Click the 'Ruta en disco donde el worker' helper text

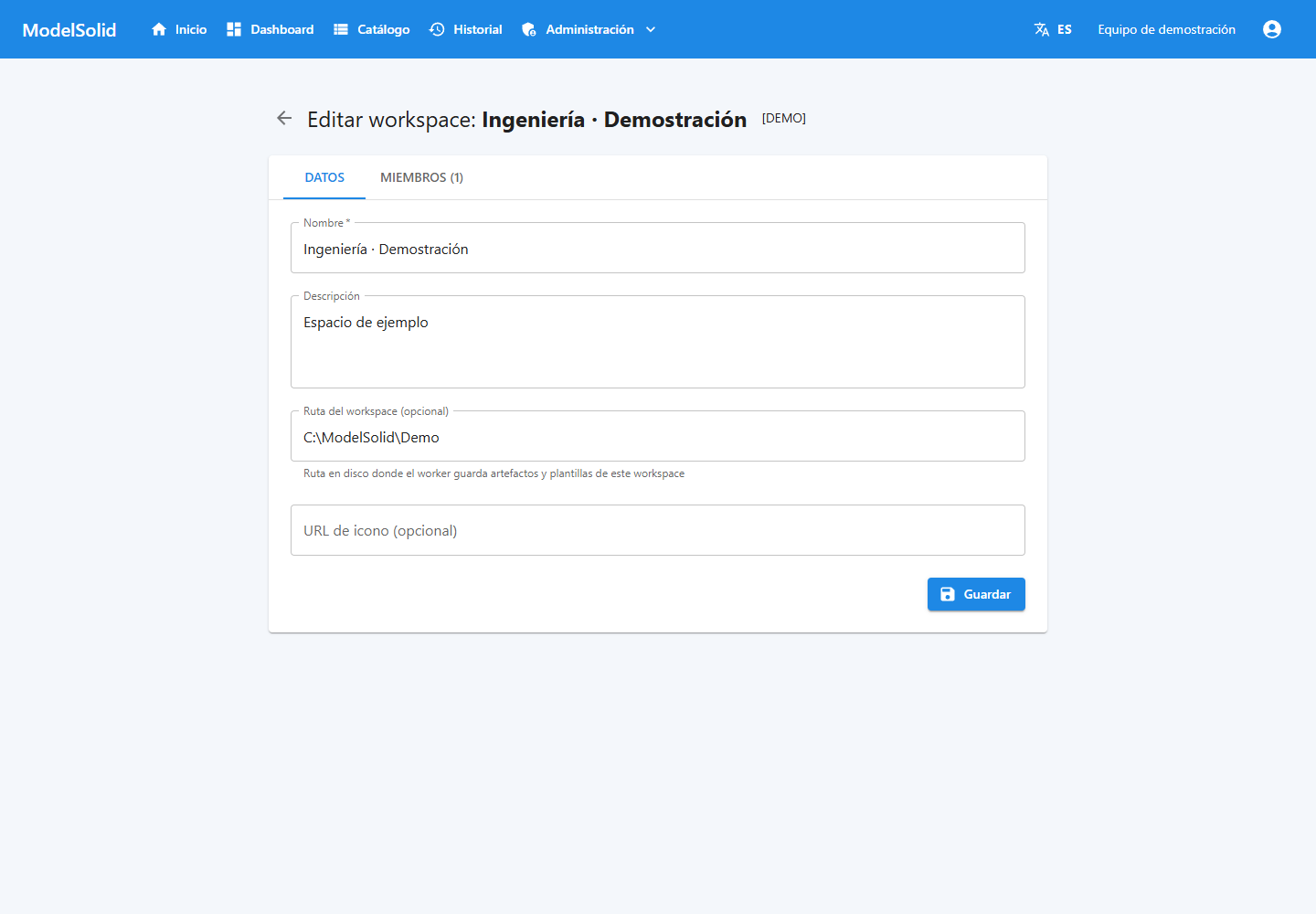click(493, 473)
